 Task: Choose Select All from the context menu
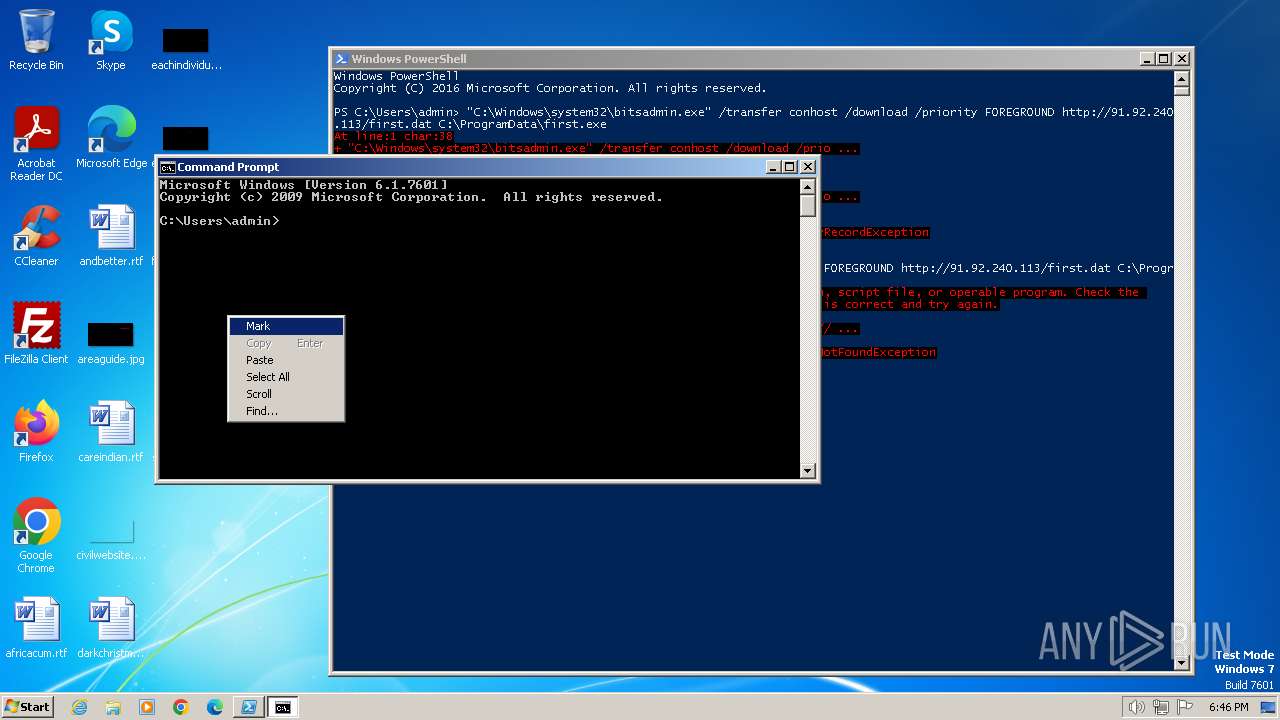(286, 377)
